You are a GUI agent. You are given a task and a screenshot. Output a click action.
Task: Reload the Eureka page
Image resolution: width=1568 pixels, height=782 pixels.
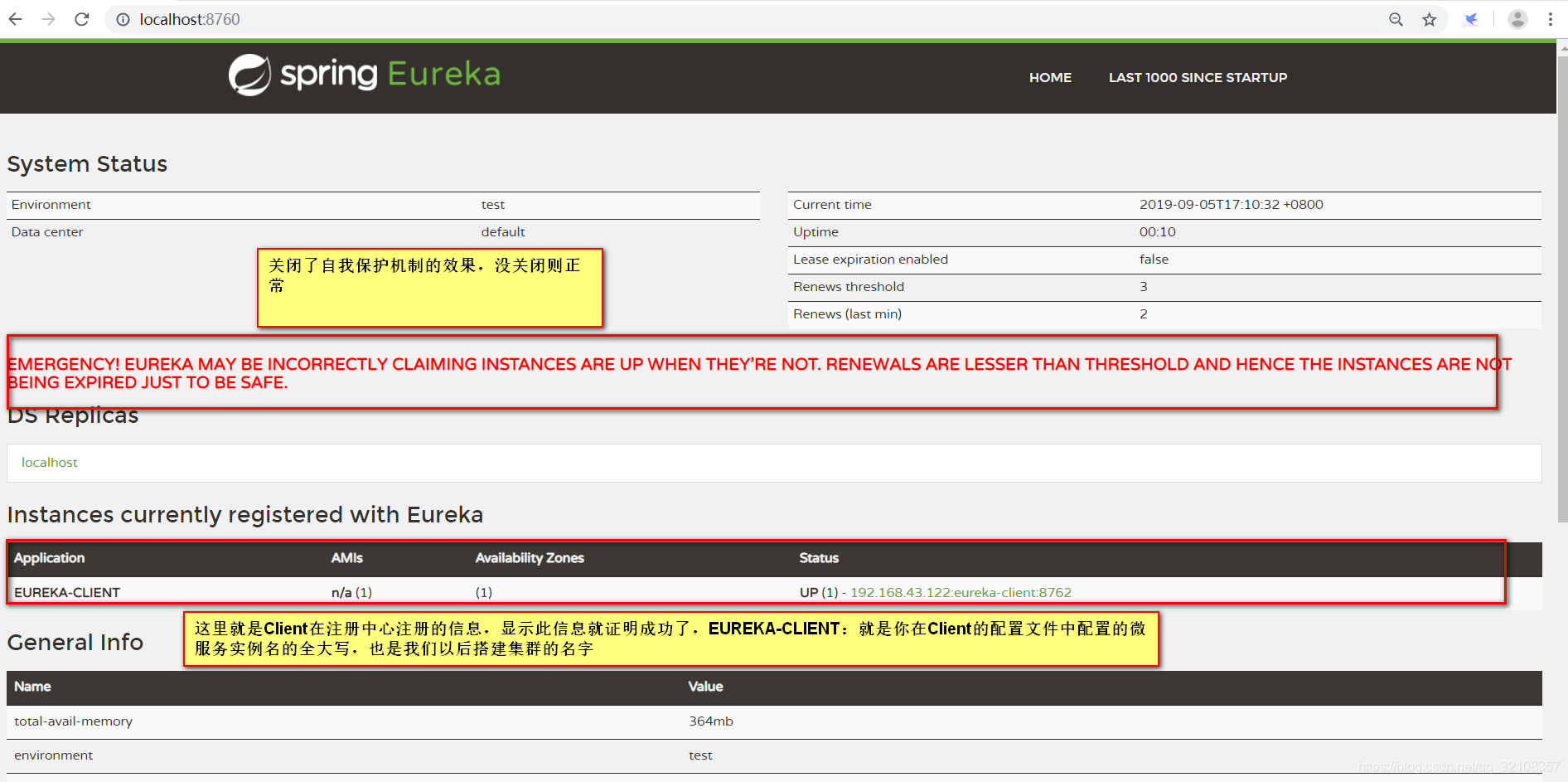click(x=81, y=19)
